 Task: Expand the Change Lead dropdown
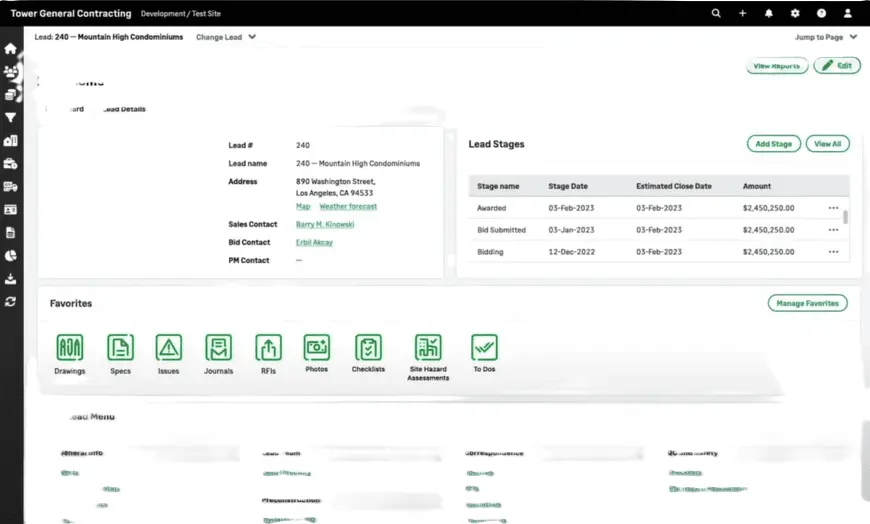[226, 37]
